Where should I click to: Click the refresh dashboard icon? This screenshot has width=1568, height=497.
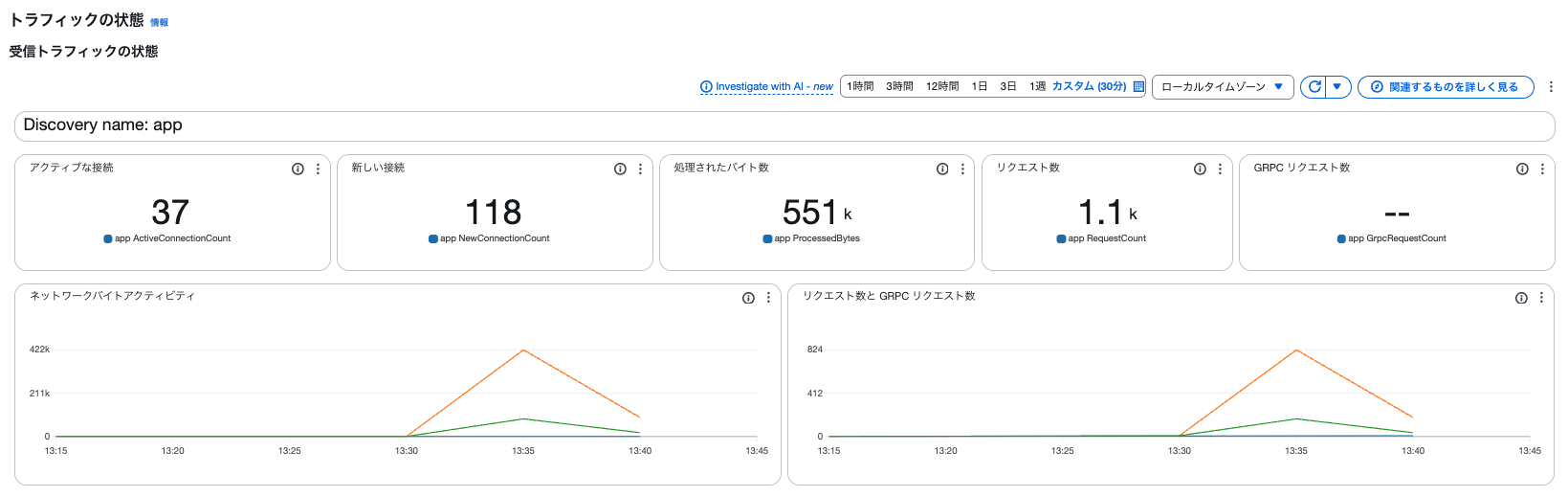coord(1314,86)
